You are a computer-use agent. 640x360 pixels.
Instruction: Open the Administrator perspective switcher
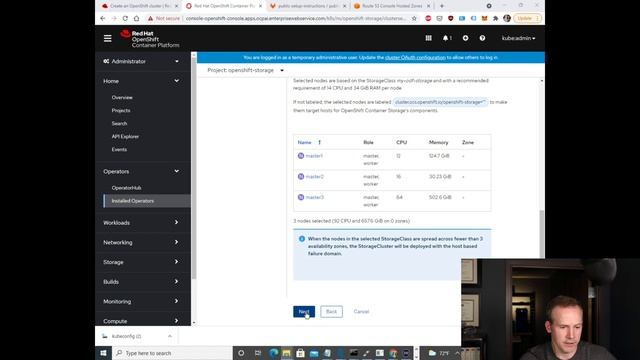(142, 61)
